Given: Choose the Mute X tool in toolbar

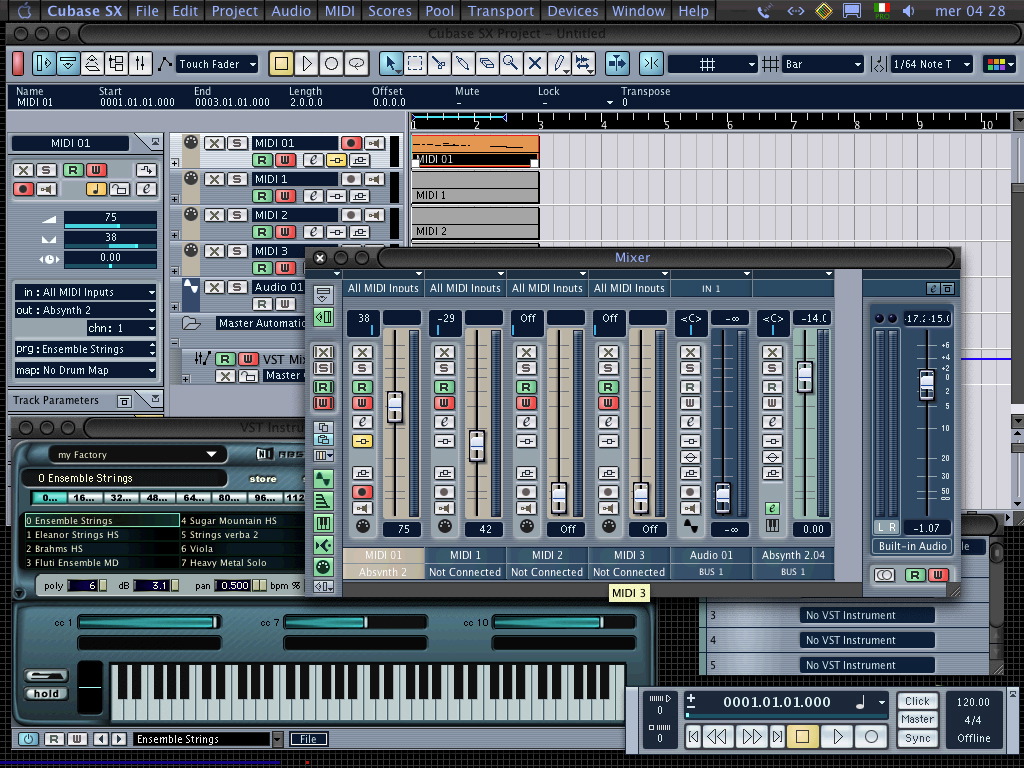Looking at the screenshot, I should (x=535, y=64).
